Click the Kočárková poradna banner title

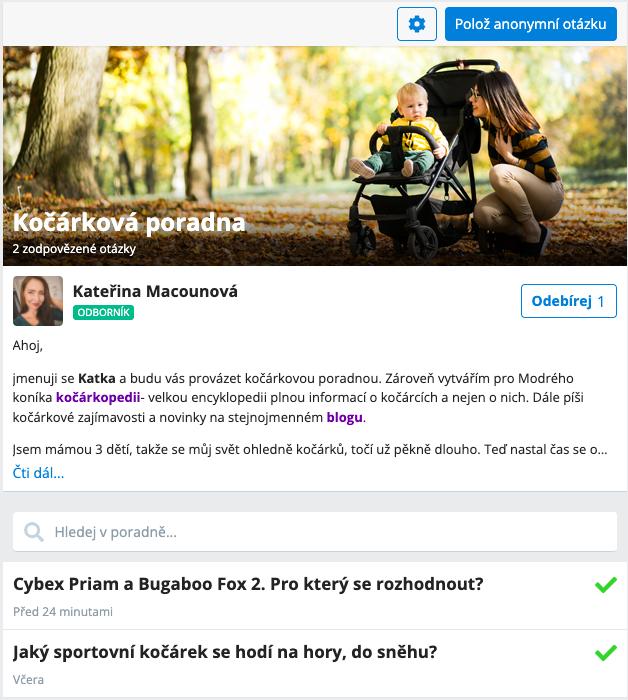pyautogui.click(x=129, y=222)
